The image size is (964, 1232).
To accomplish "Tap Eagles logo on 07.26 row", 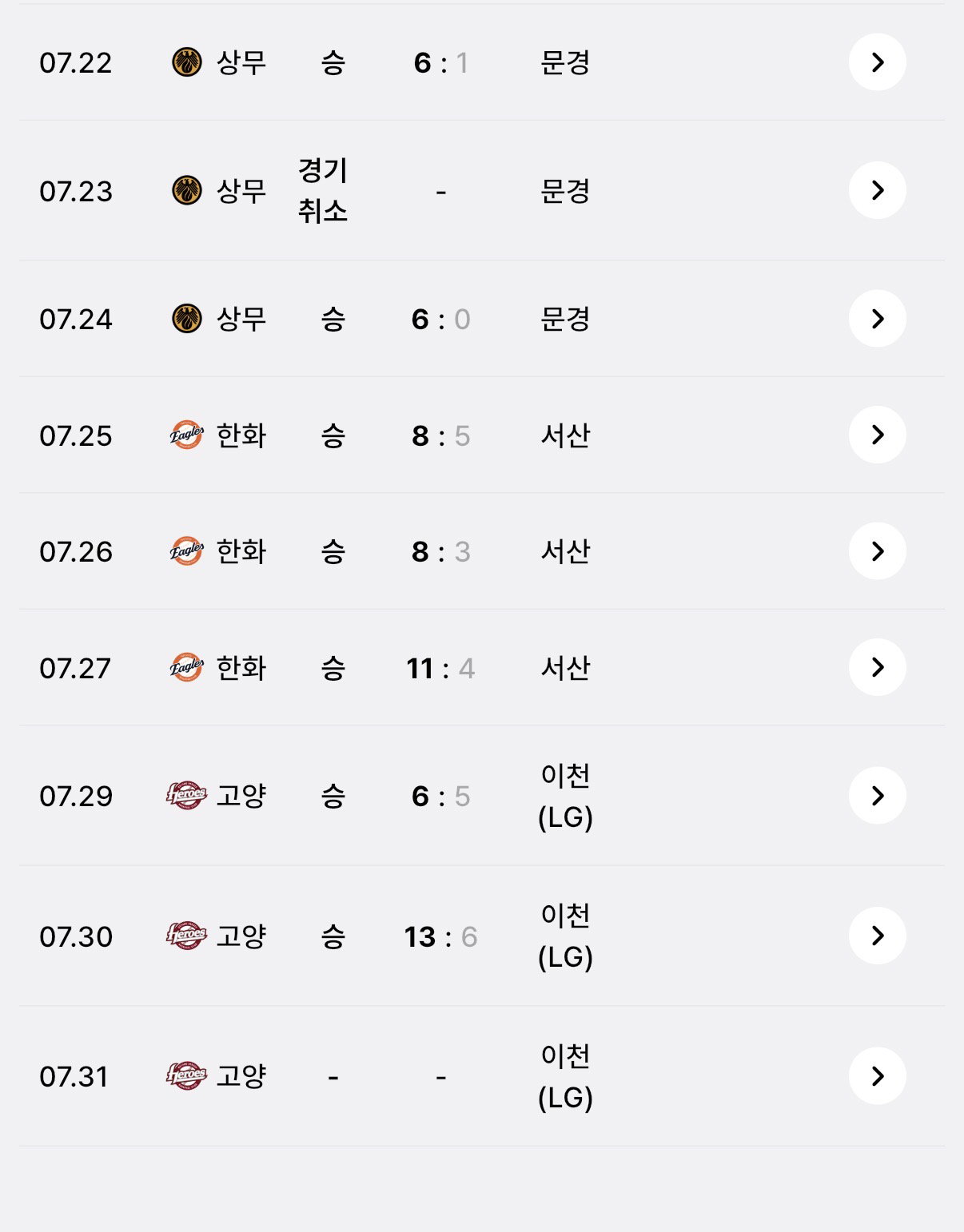I will point(187,551).
